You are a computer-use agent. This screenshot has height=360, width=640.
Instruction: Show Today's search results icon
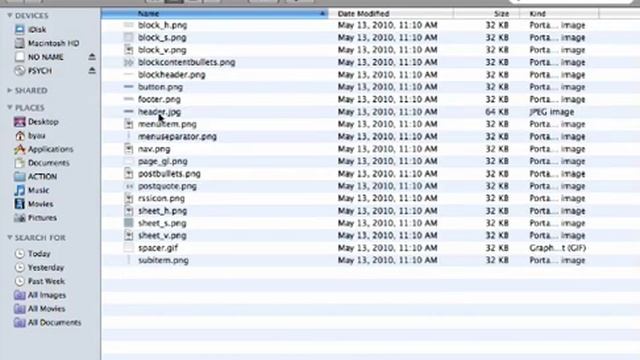19,253
